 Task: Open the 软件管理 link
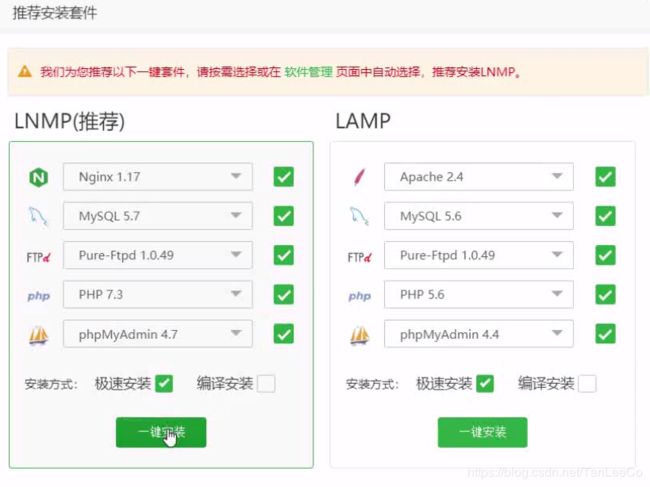(308, 72)
